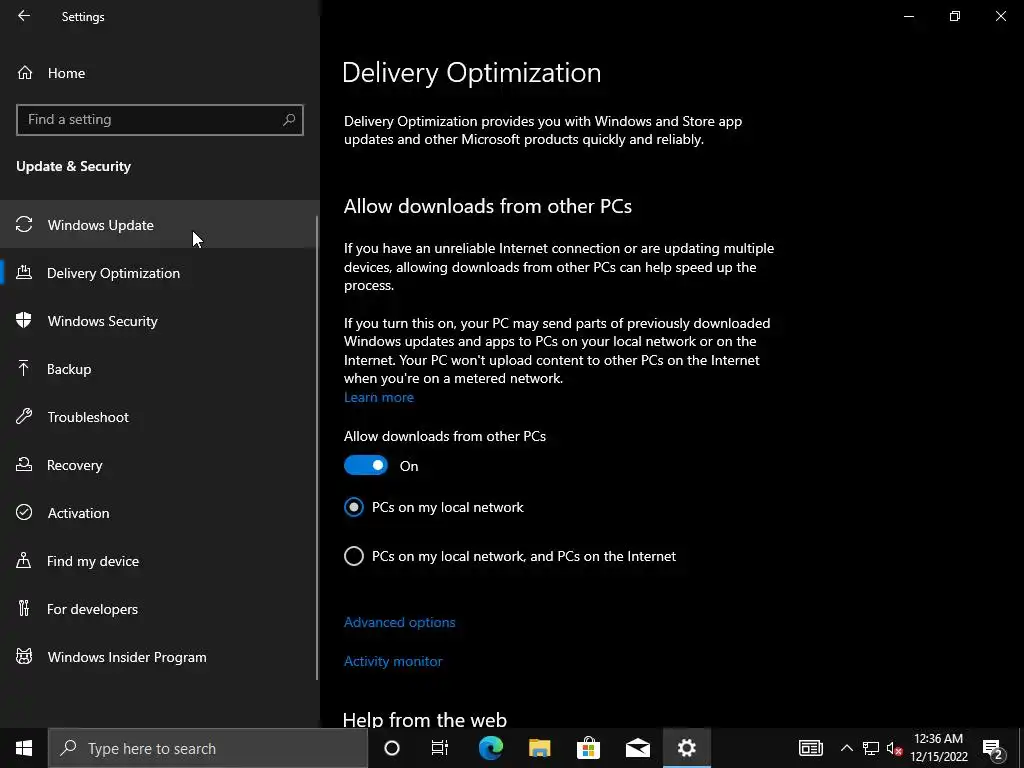Open Troubleshoot settings page
1024x768 pixels.
(x=159, y=417)
